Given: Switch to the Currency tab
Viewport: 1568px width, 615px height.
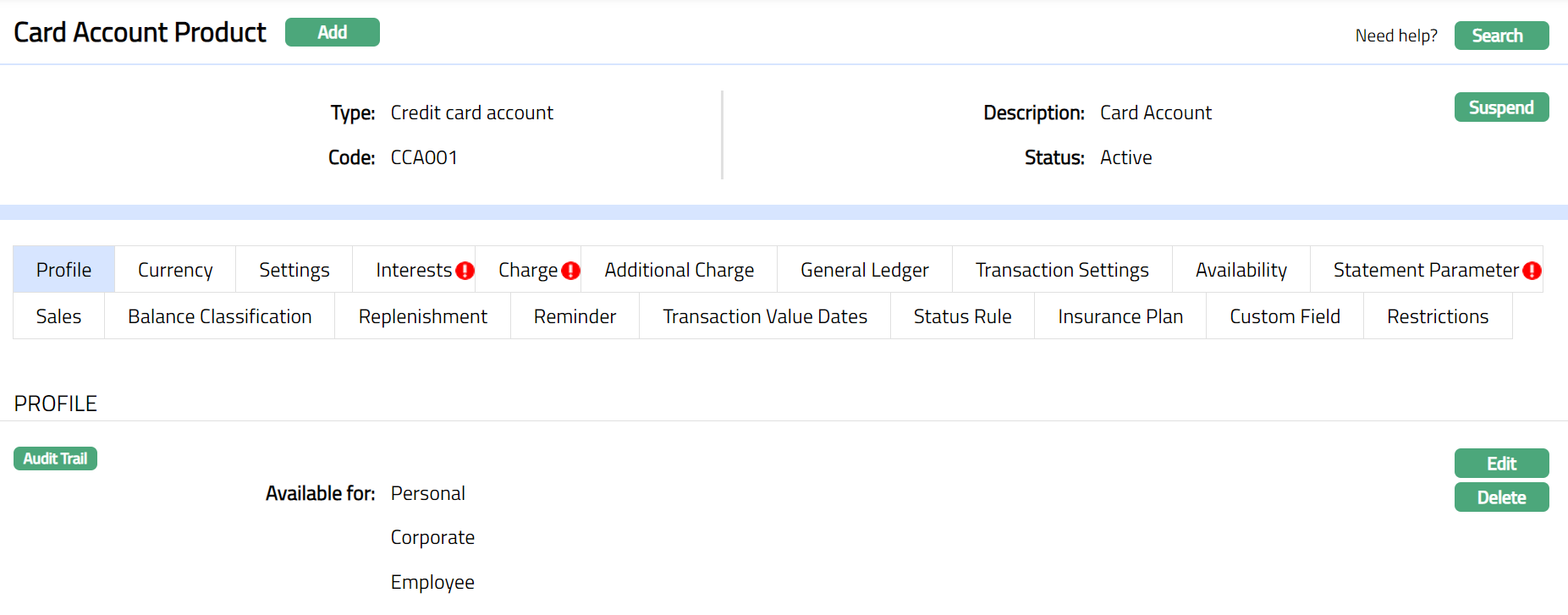Looking at the screenshot, I should click(175, 270).
